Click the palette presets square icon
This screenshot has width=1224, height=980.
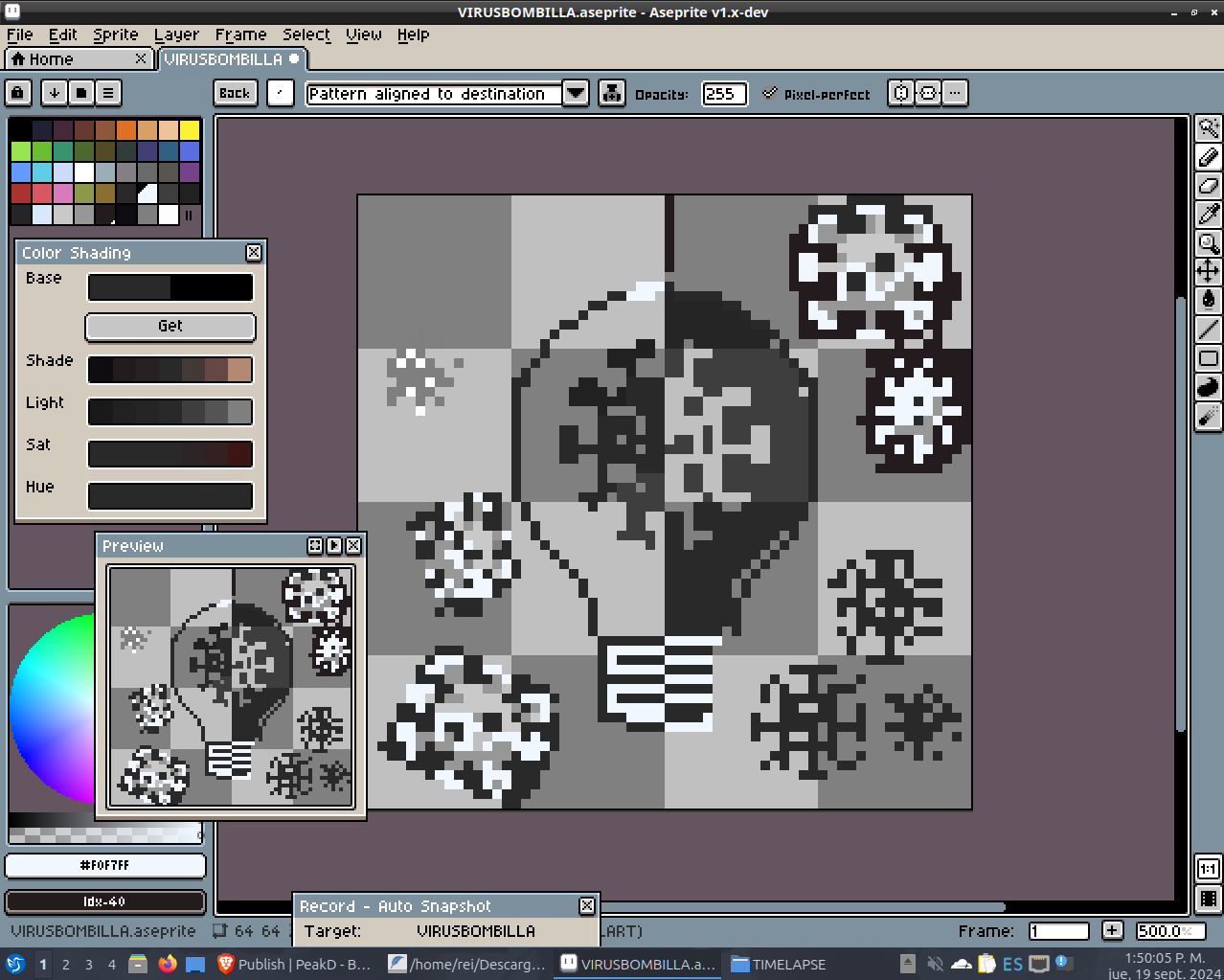pyautogui.click(x=81, y=93)
